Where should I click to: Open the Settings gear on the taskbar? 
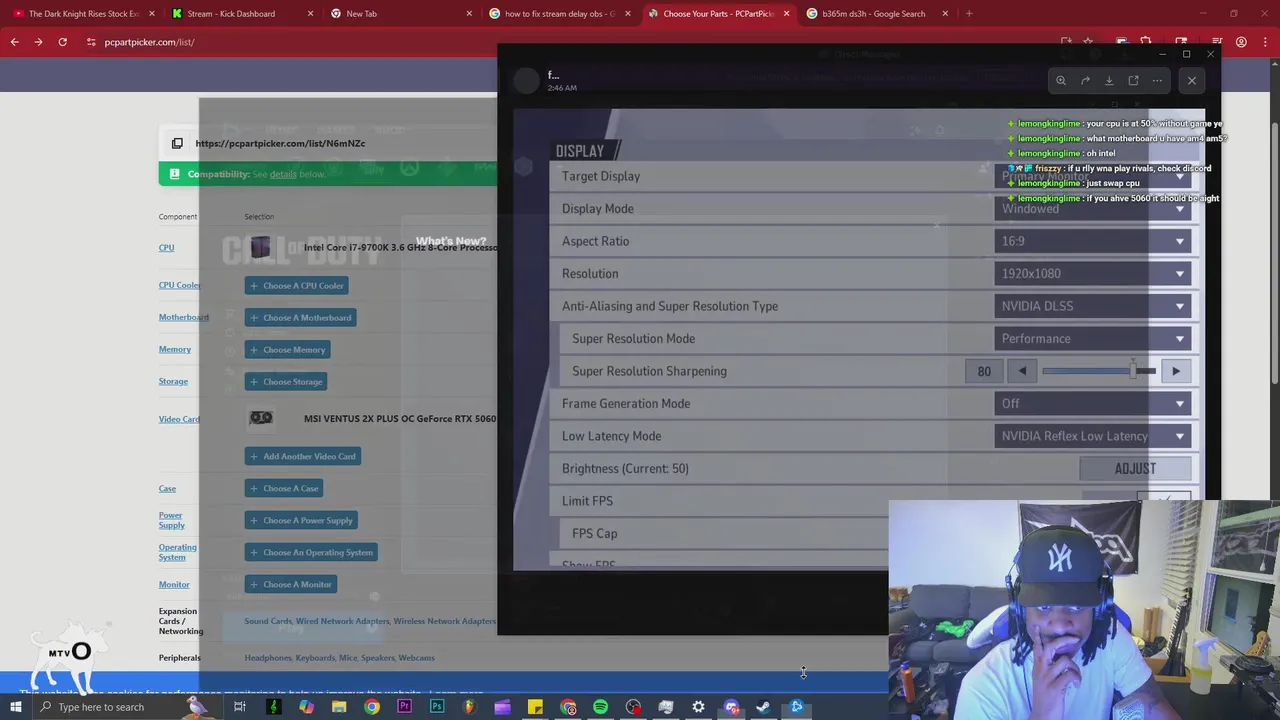(698, 707)
